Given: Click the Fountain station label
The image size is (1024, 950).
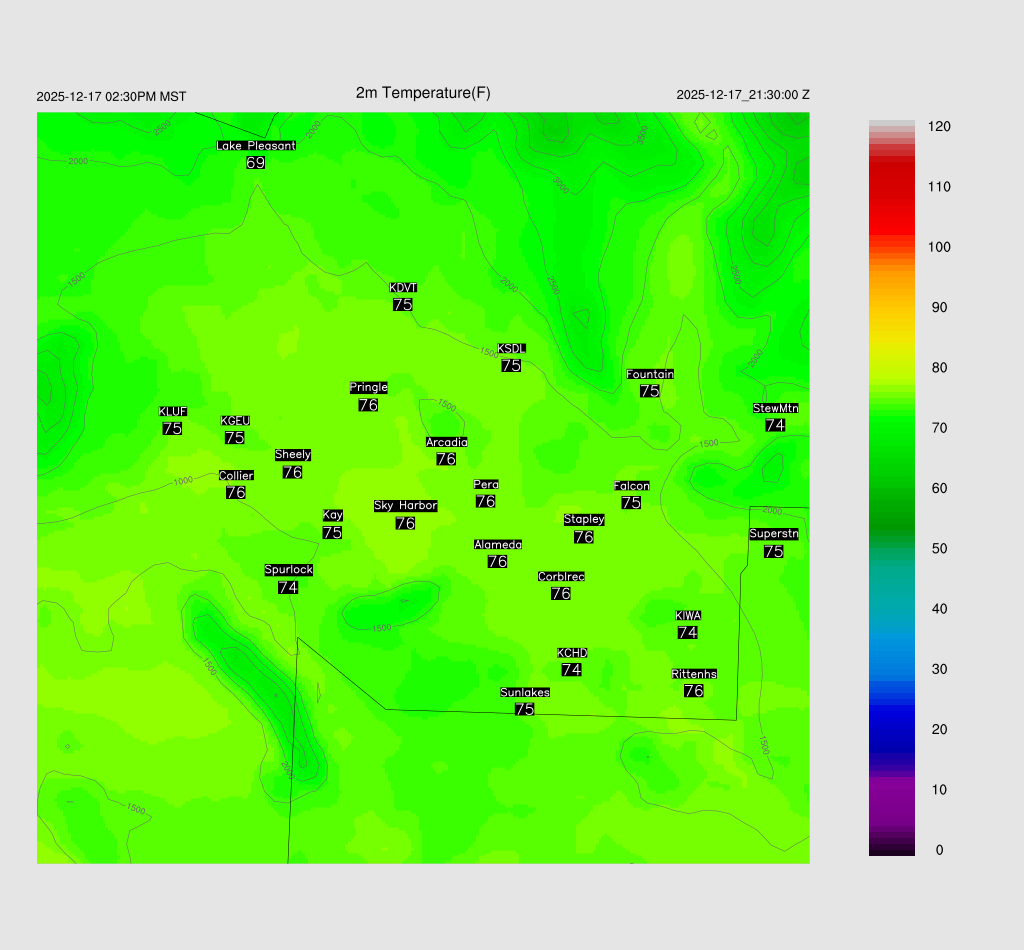Looking at the screenshot, I should (x=650, y=374).
